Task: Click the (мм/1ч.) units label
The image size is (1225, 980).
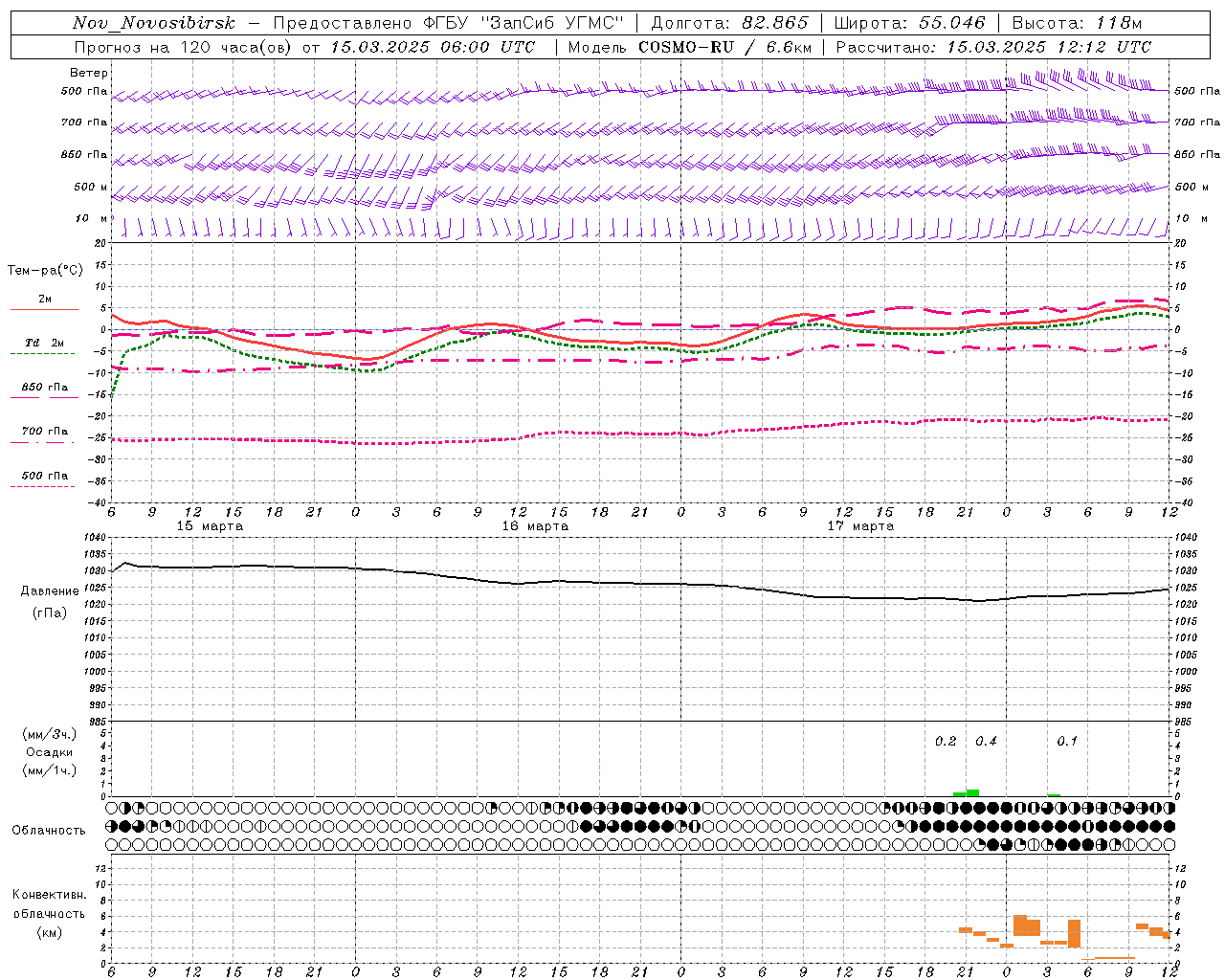Action: click(50, 770)
